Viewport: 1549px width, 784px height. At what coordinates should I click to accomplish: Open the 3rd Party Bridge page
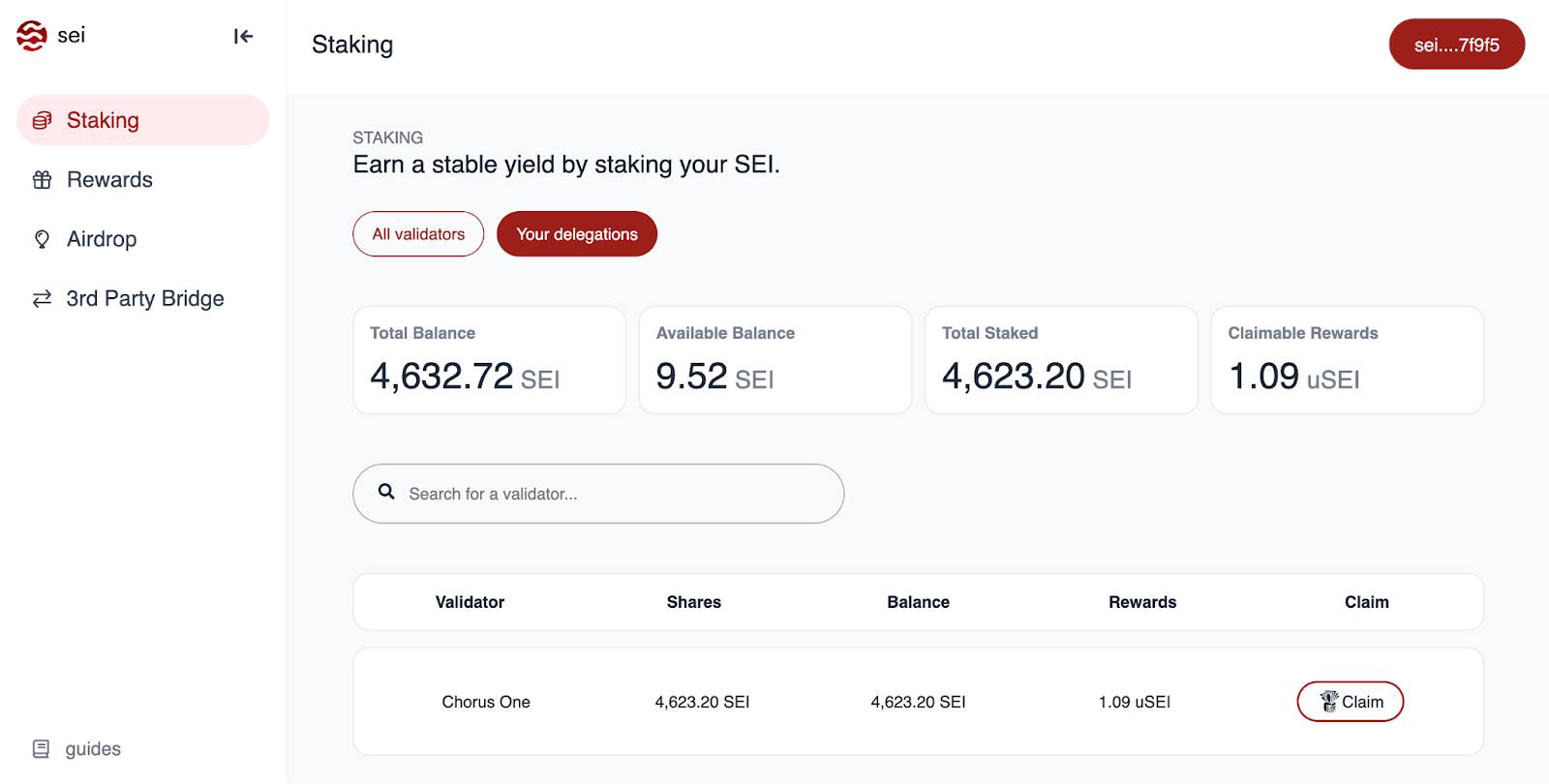[145, 299]
